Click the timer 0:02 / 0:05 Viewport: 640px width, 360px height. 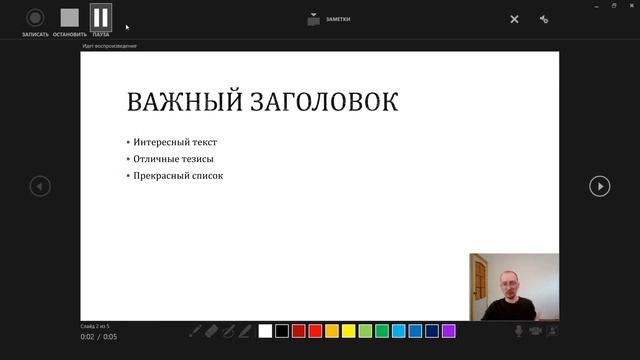99,337
